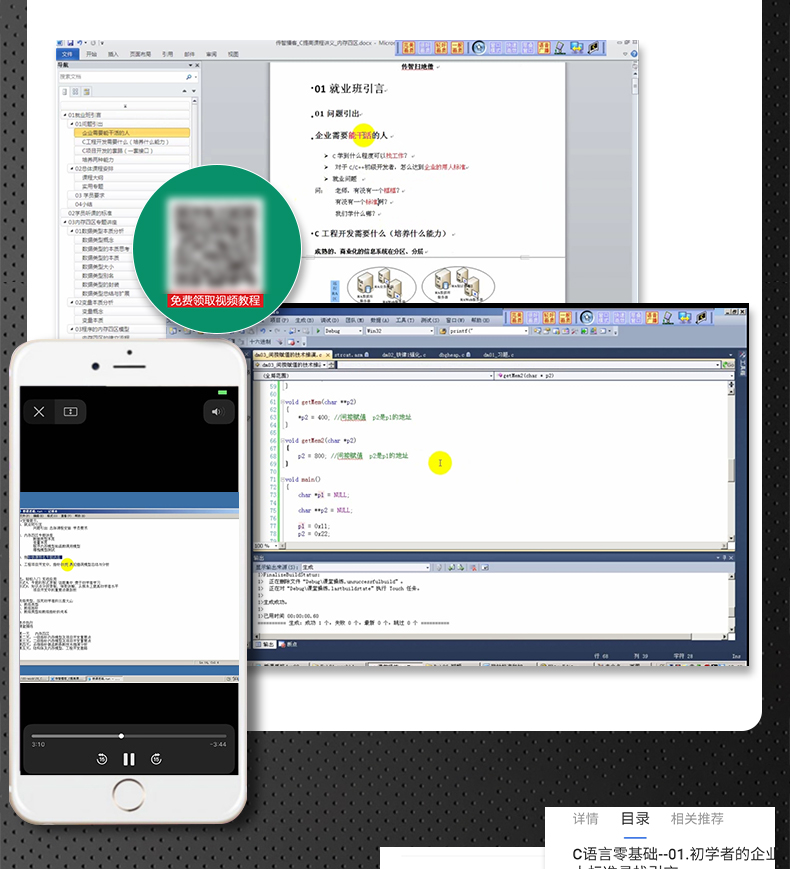Collapse the 01数据类型本质分析 navigation heading
This screenshot has width=790, height=869.
[72, 231]
